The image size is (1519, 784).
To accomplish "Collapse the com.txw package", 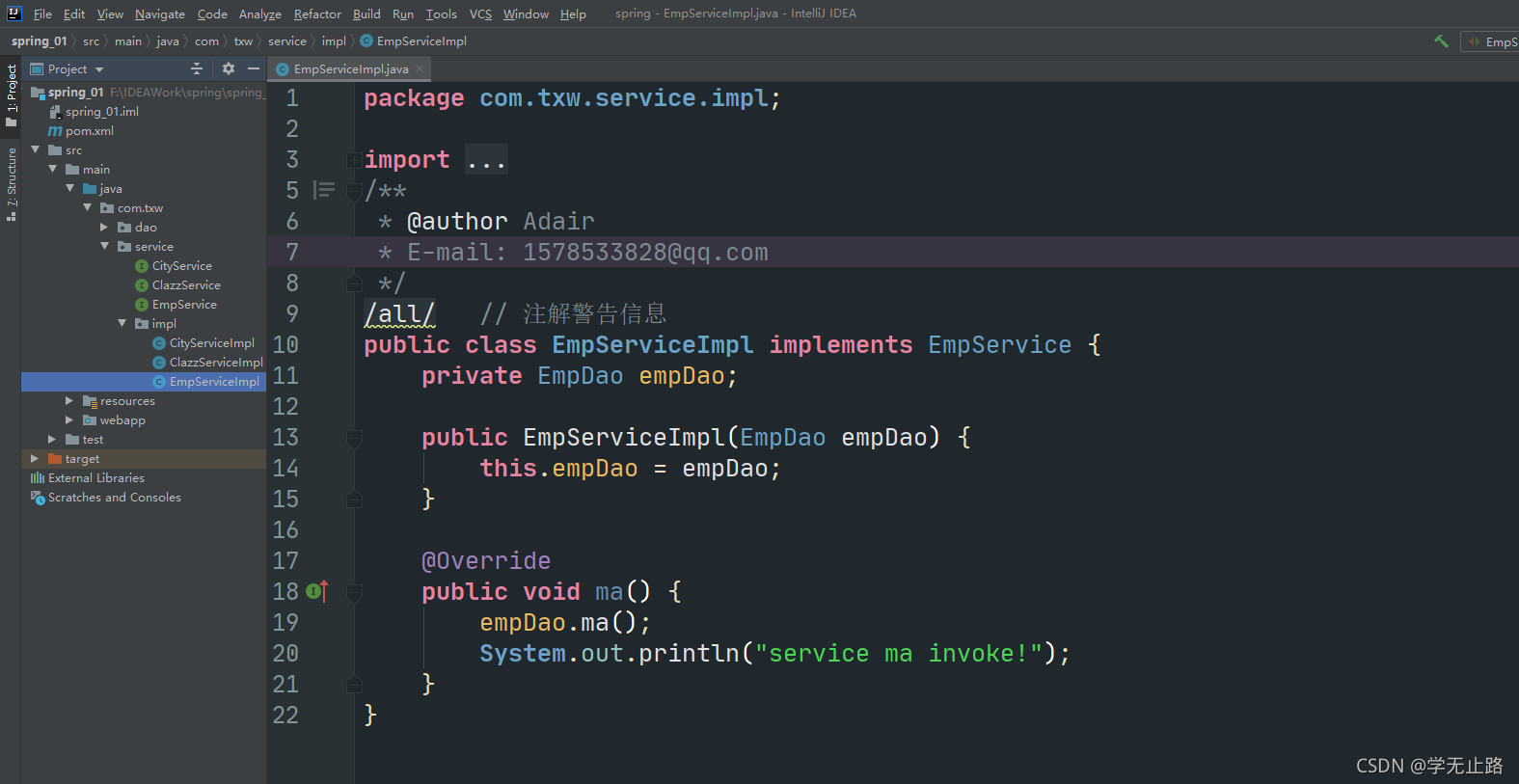I will (88, 207).
